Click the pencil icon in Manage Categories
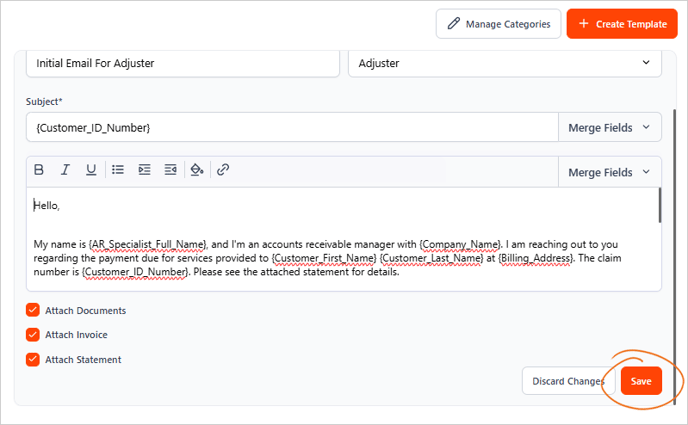 click(x=454, y=24)
